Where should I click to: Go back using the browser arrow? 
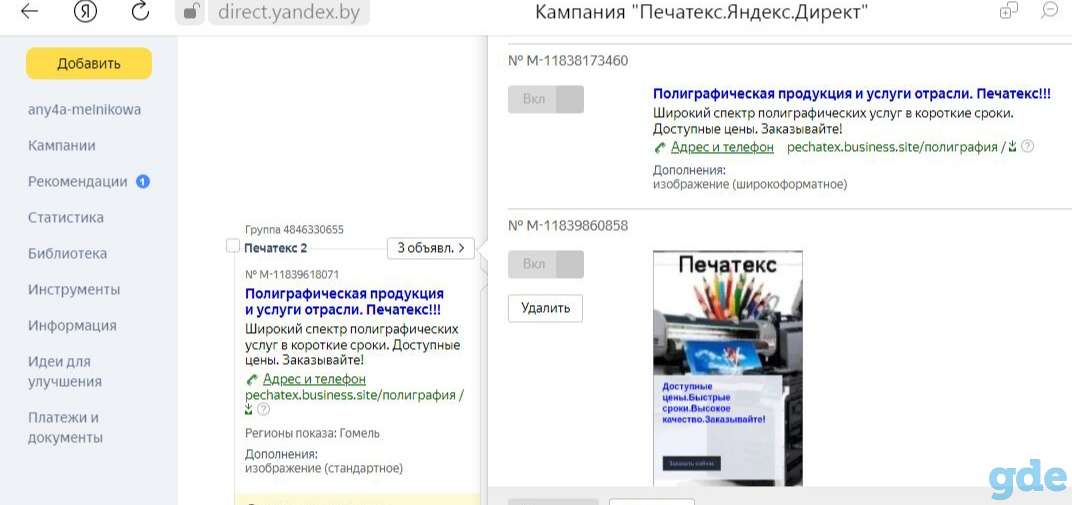coord(29,12)
